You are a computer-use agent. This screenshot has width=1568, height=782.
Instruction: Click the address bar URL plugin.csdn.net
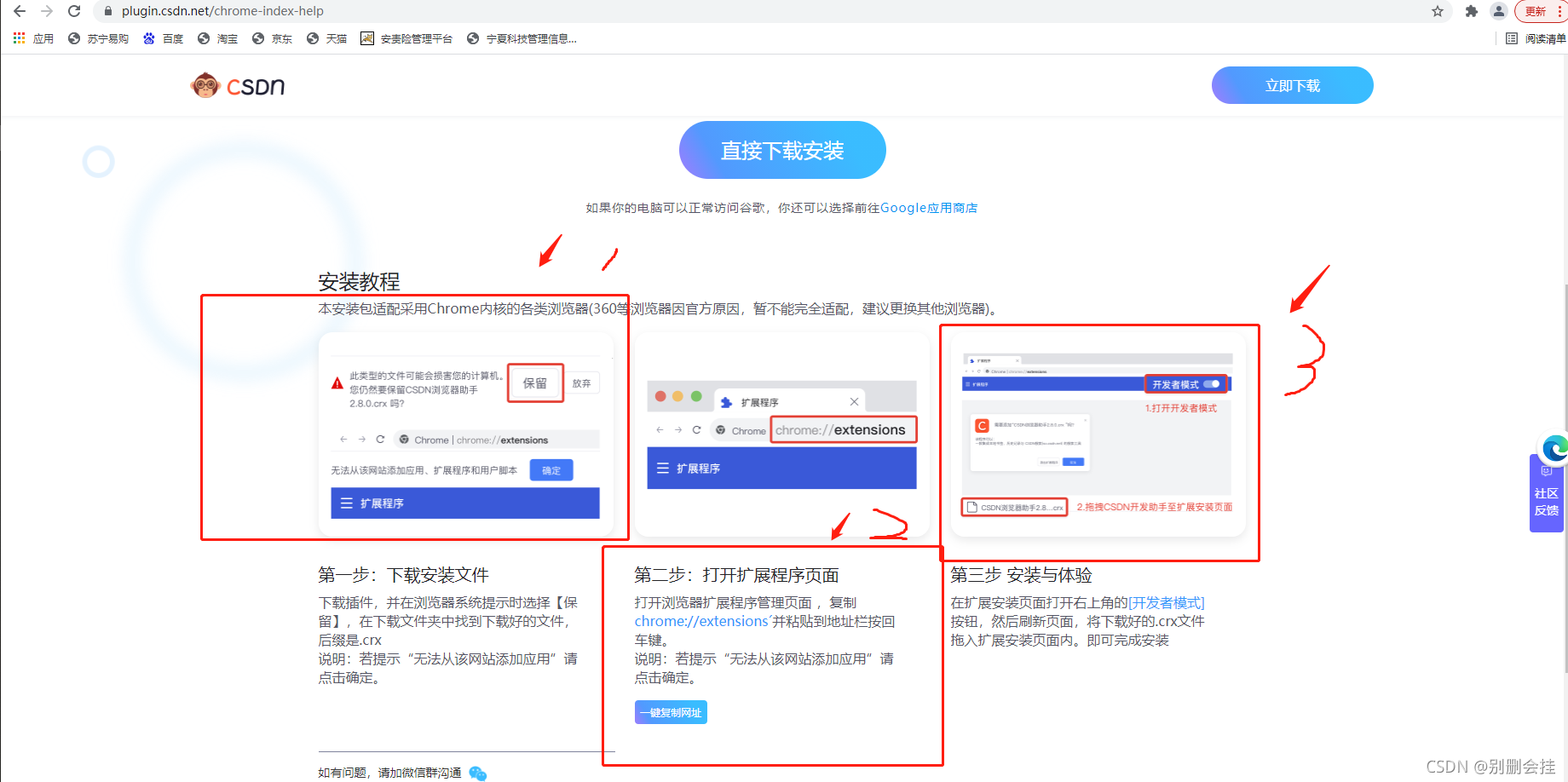(x=222, y=11)
